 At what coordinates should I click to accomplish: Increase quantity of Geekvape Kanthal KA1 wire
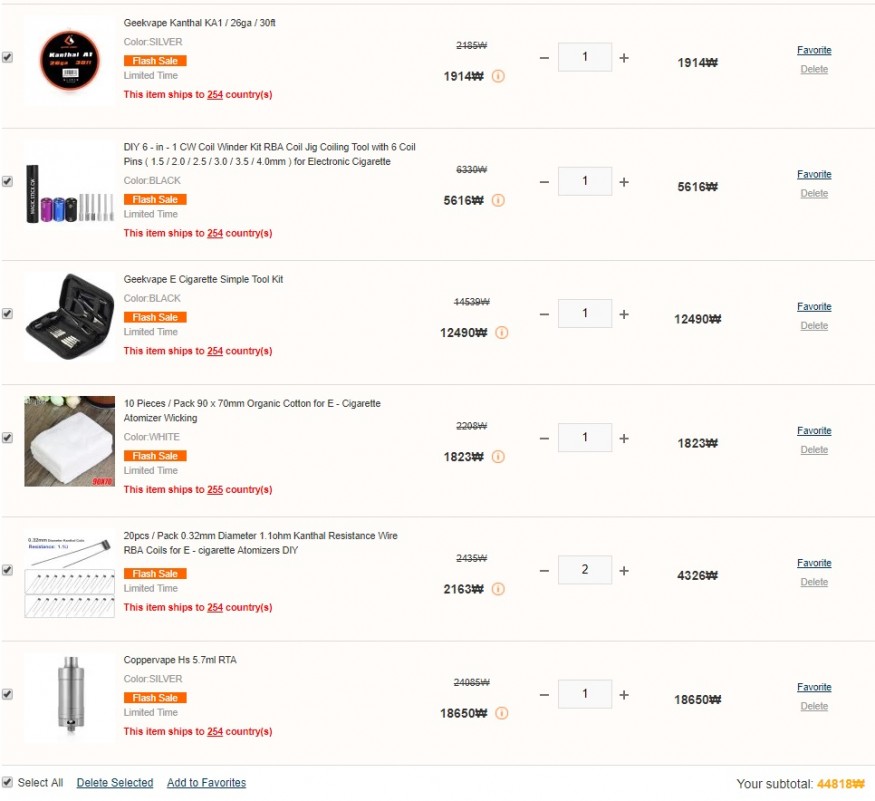(624, 58)
